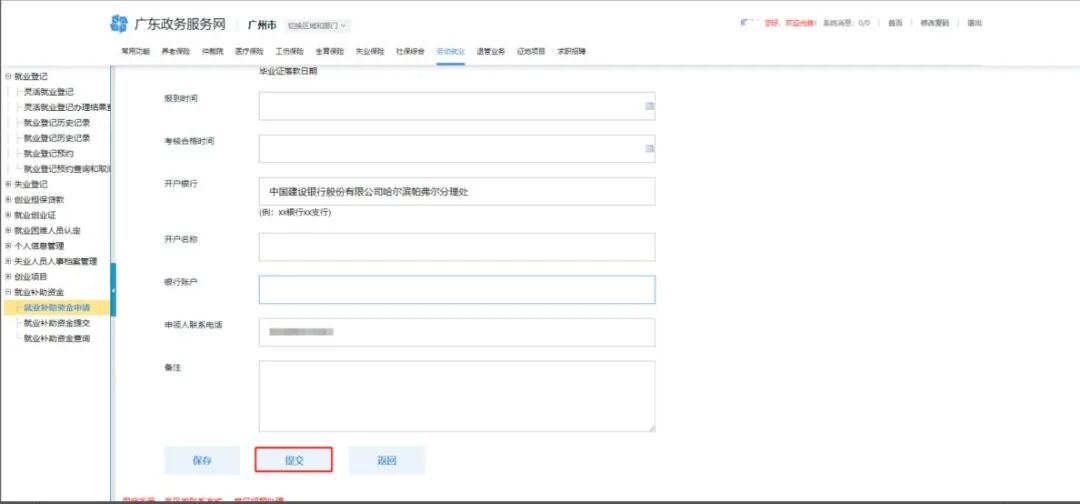Click the 银行账户 input field

click(x=457, y=290)
